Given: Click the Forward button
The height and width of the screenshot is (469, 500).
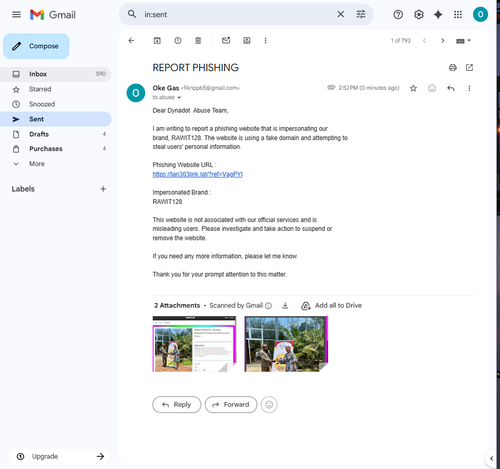Looking at the screenshot, I should [x=231, y=405].
